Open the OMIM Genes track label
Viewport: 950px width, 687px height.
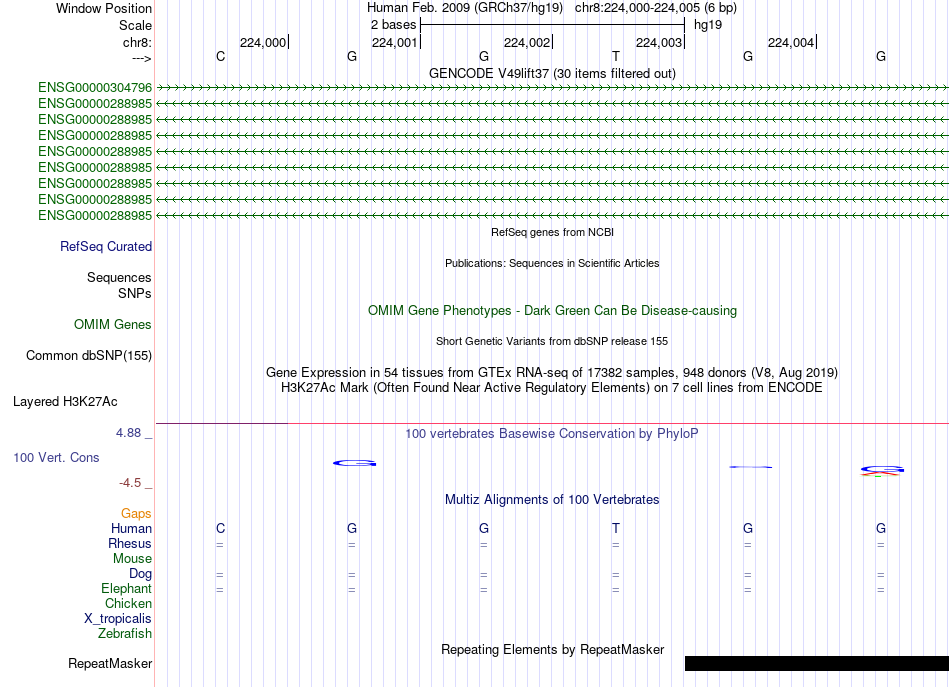click(x=112, y=324)
